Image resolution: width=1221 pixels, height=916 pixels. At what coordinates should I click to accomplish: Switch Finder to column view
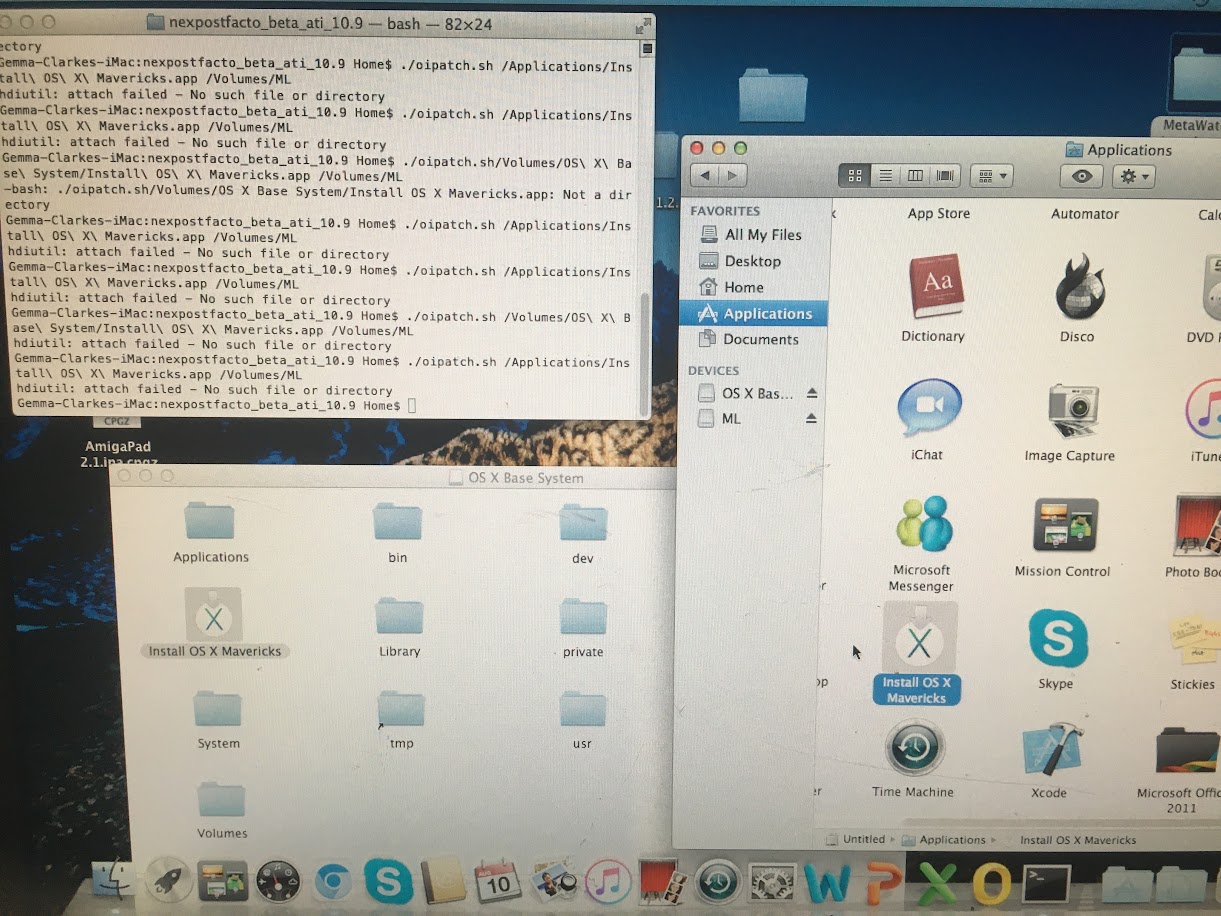click(915, 176)
